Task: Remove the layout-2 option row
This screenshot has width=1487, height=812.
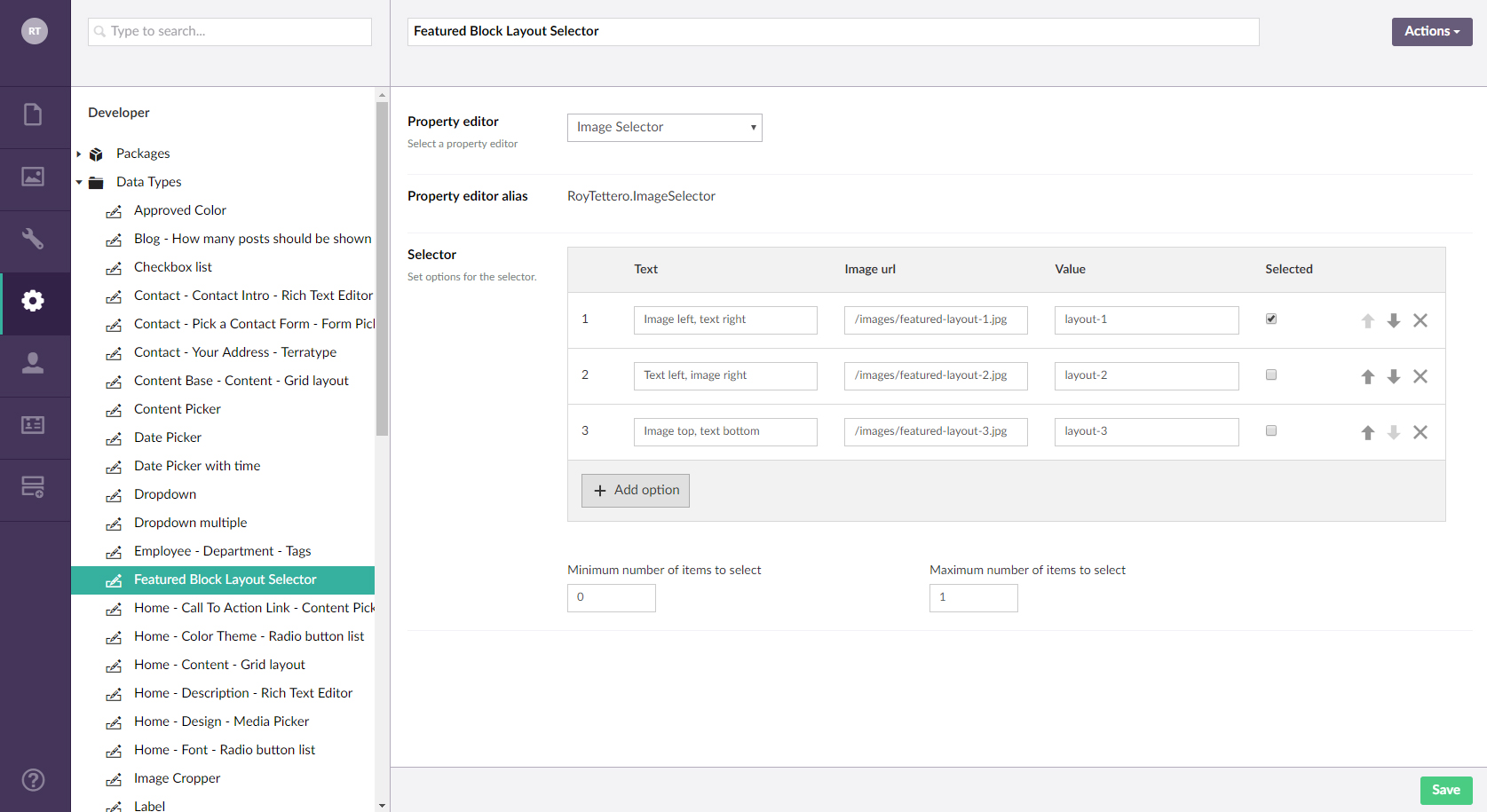Action: pyautogui.click(x=1420, y=376)
